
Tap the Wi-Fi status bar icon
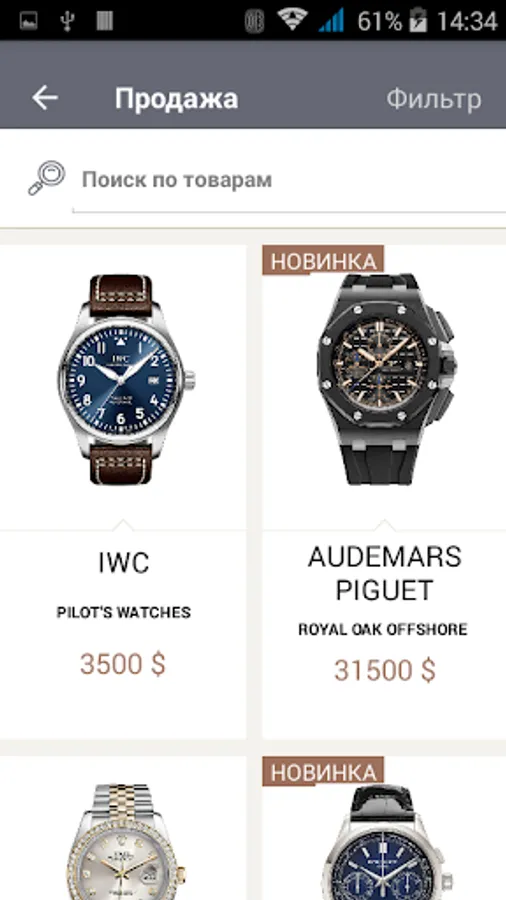tap(291, 20)
